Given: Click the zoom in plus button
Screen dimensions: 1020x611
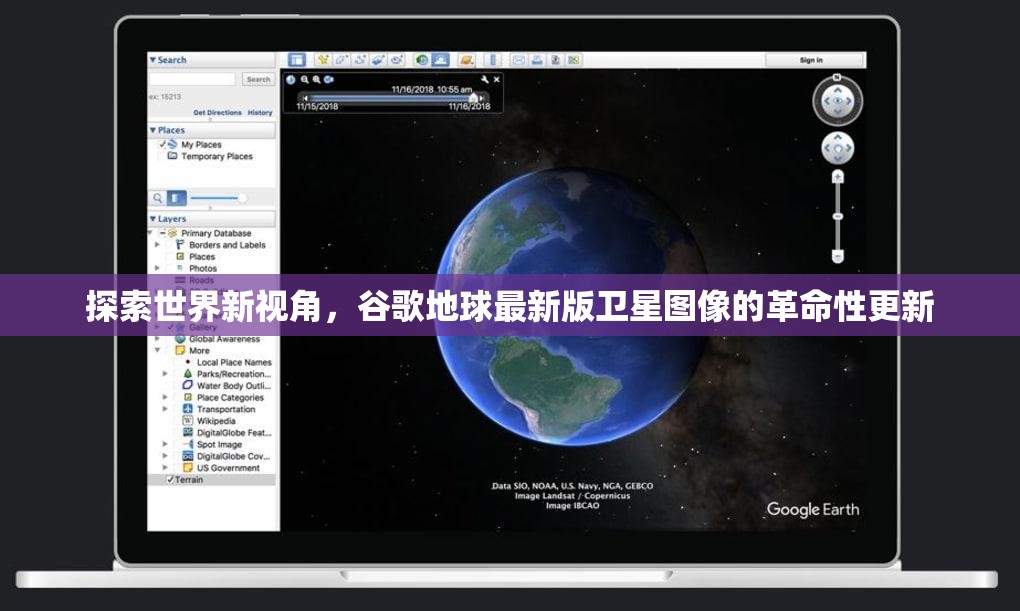Looking at the screenshot, I should [x=838, y=177].
